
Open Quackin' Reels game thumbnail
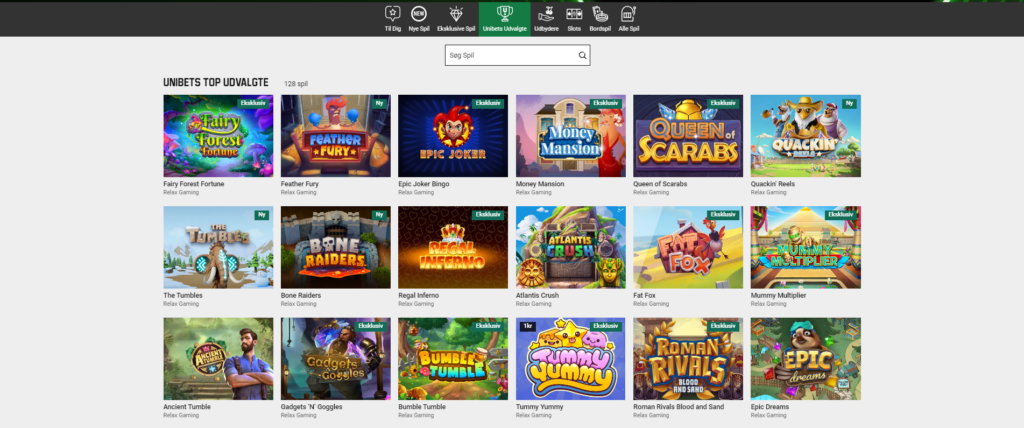click(805, 136)
